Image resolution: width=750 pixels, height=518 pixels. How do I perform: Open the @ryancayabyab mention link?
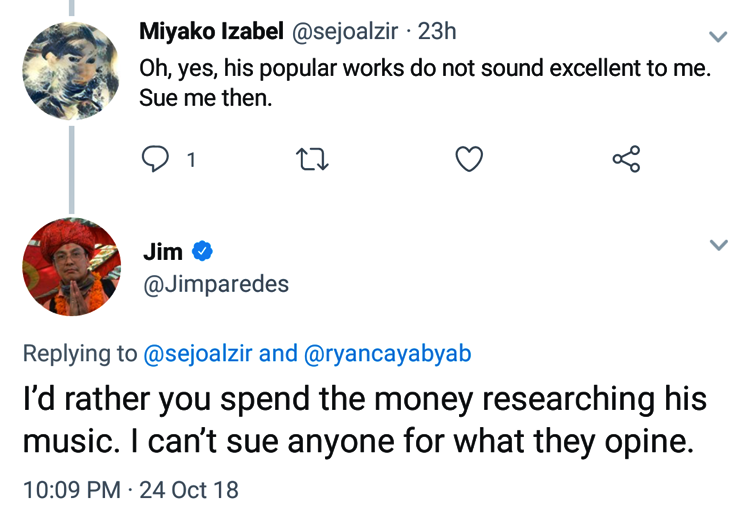point(387,353)
